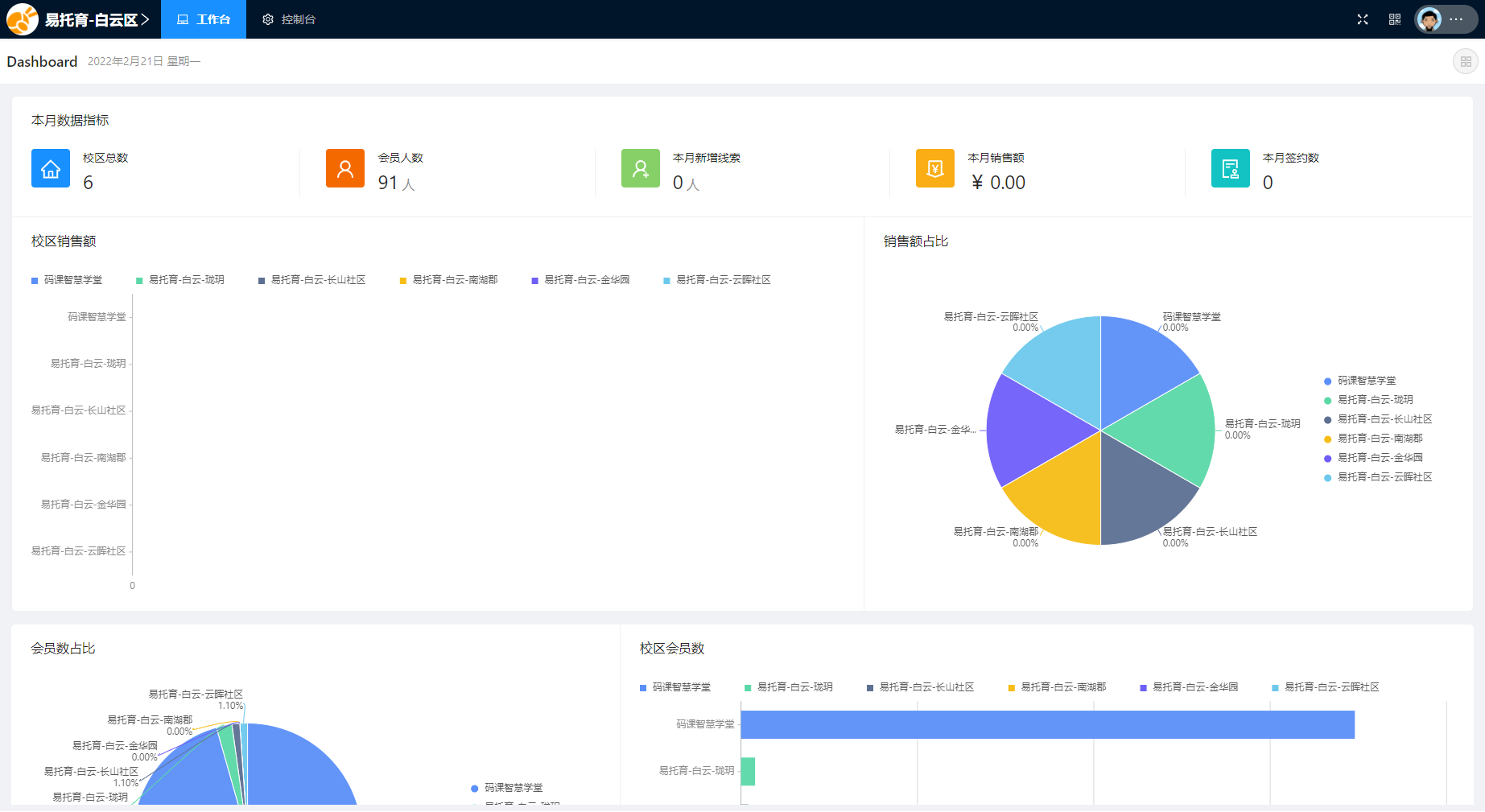Image resolution: width=1485 pixels, height=812 pixels.
Task: Click the 易托育-白云-云晖社区 1.10% pie label
Action: click(x=196, y=699)
